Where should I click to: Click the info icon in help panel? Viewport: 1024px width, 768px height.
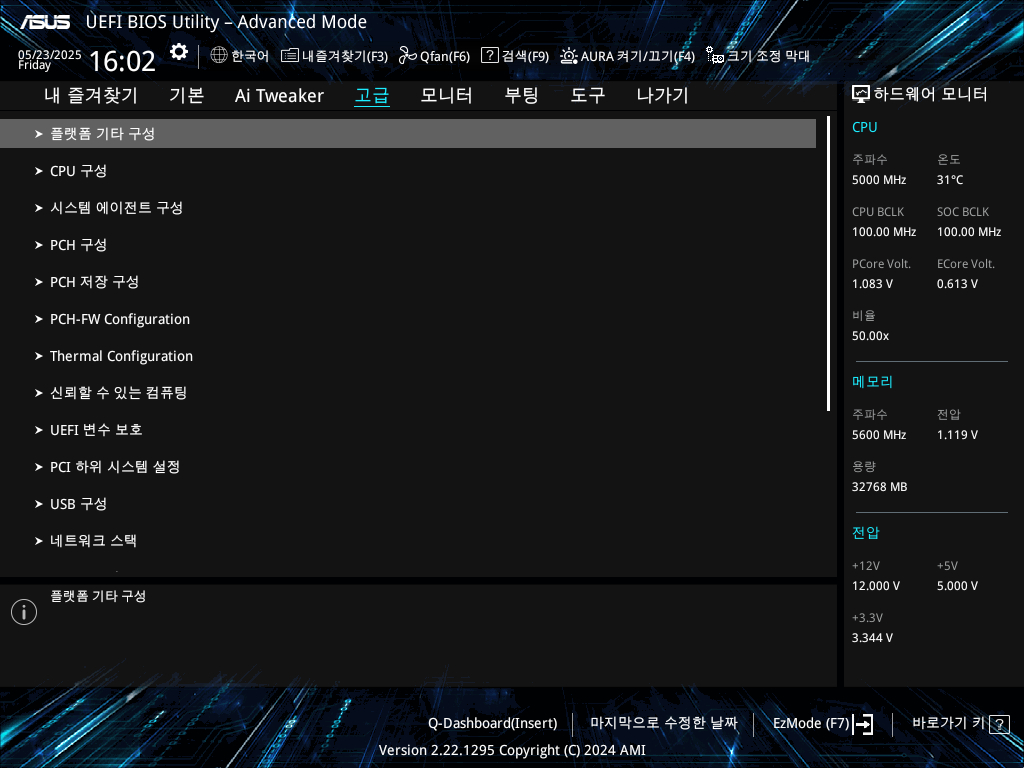[x=24, y=612]
